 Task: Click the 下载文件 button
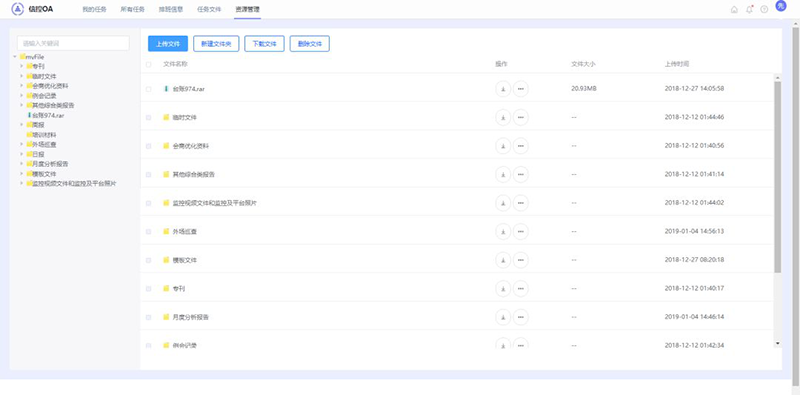pyautogui.click(x=264, y=44)
